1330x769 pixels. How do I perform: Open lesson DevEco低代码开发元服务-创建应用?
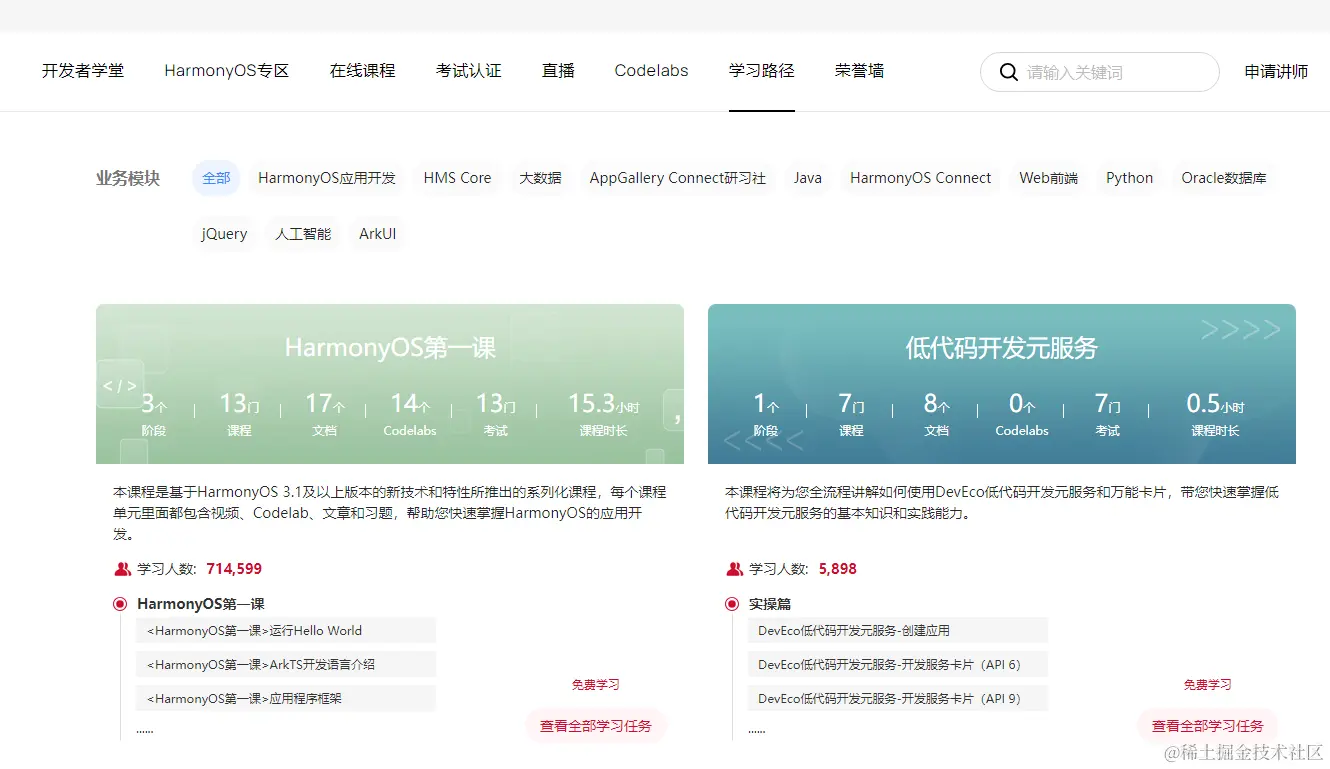coord(898,631)
